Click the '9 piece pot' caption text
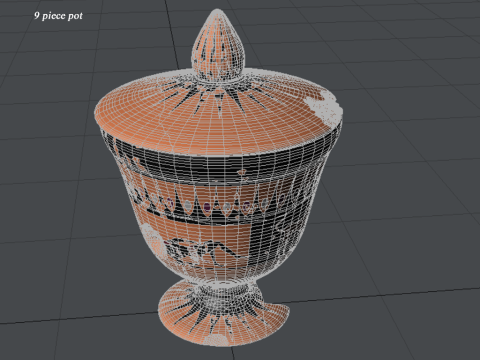Image resolution: width=480 pixels, height=360 pixels. pyautogui.click(x=58, y=16)
